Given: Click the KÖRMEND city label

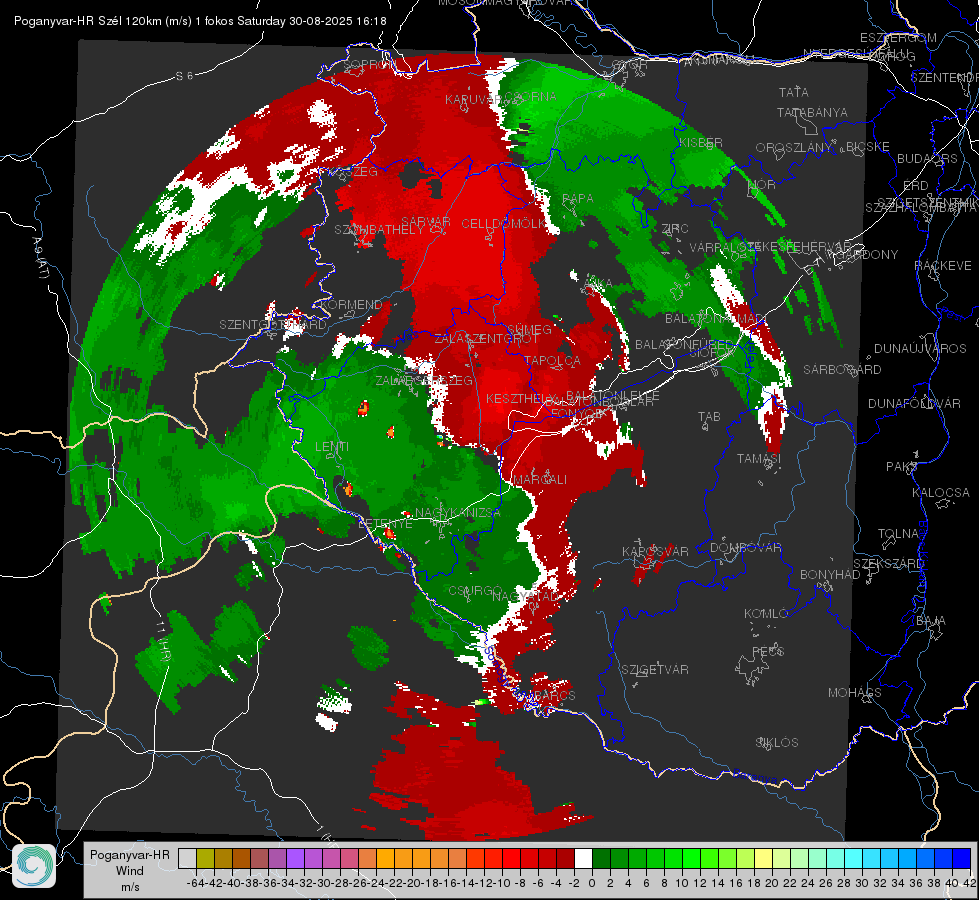Looking at the screenshot, I should coord(350,305).
